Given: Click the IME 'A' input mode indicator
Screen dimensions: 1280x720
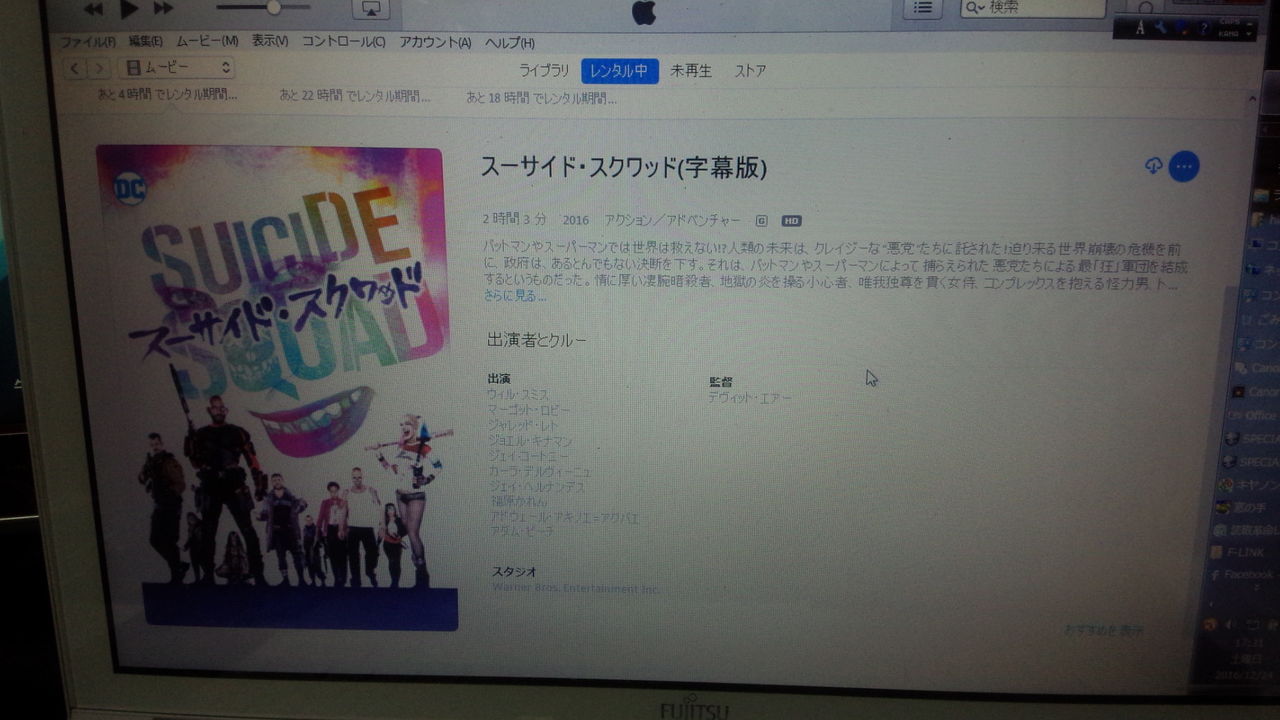Looking at the screenshot, I should pyautogui.click(x=1140, y=28).
